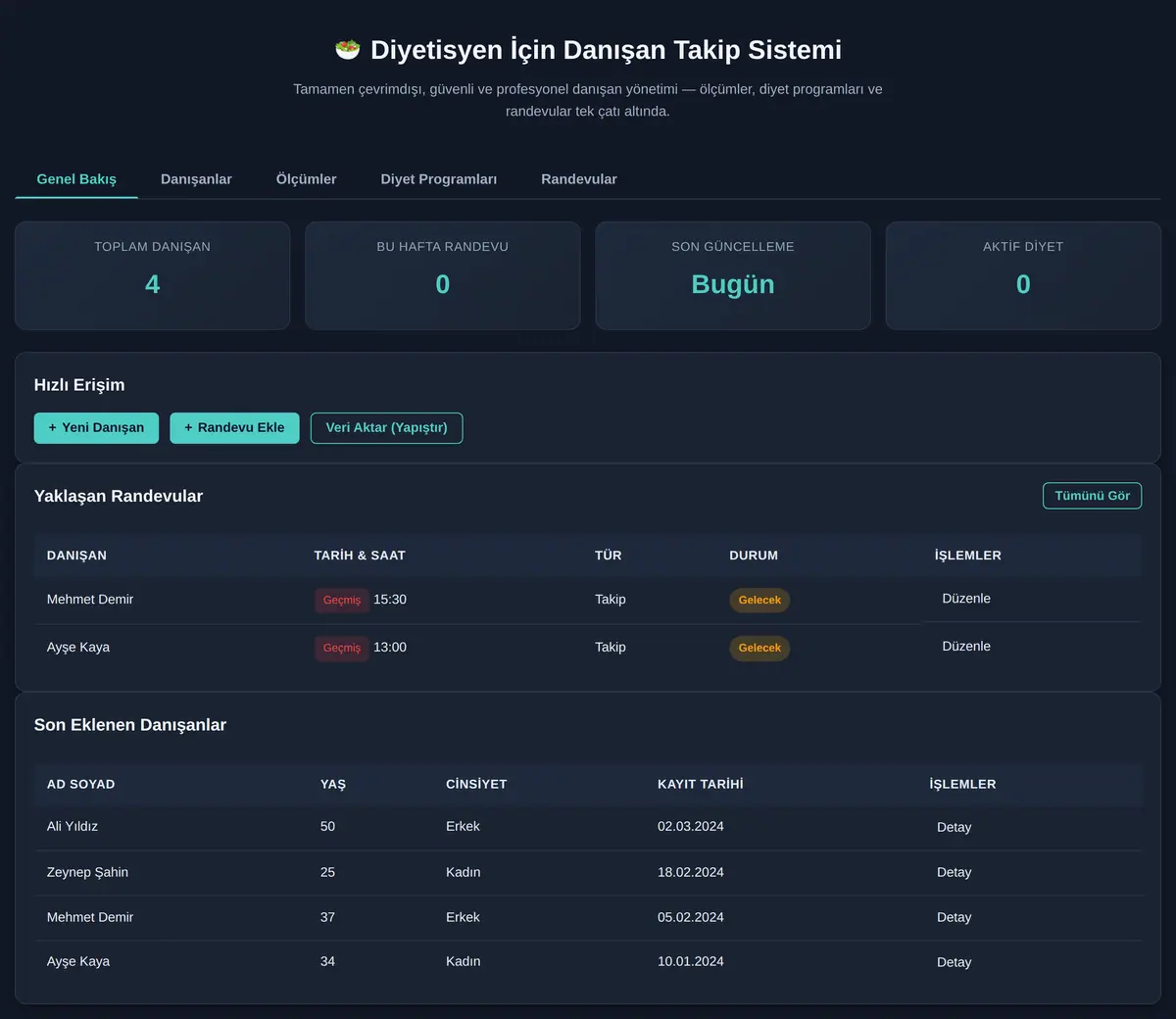Click the Hızlı Erişim heading

(79, 385)
